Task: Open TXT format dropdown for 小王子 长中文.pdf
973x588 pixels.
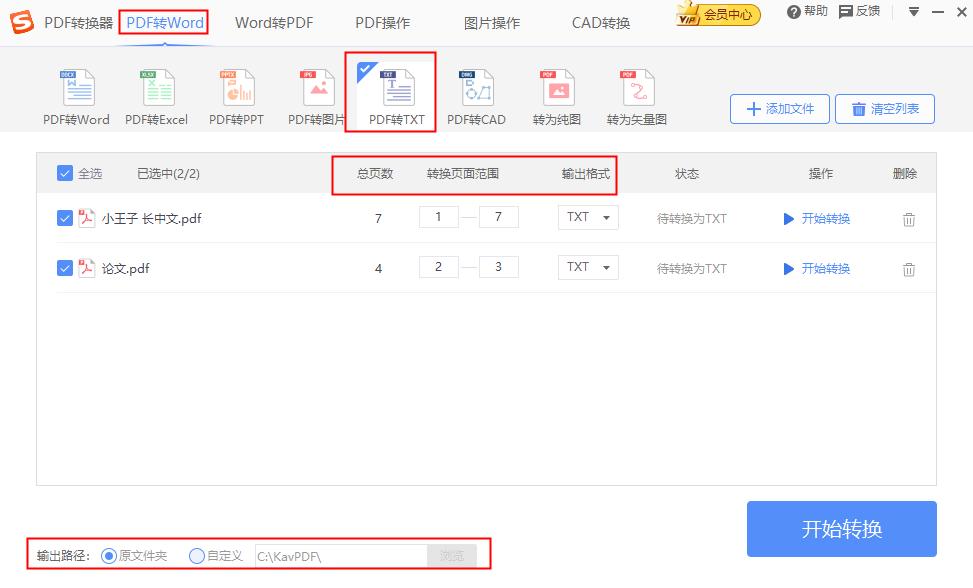Action: tap(588, 218)
